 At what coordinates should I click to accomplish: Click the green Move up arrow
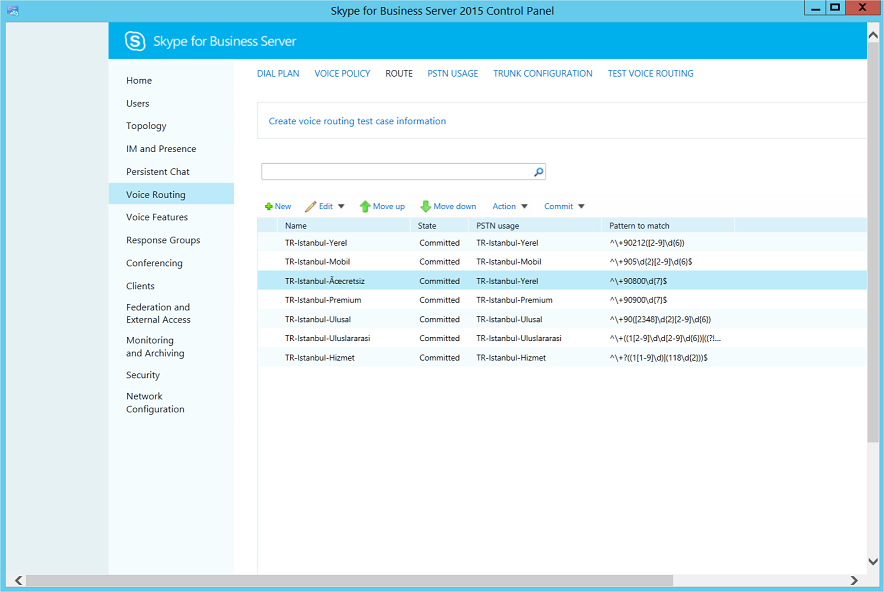click(365, 207)
